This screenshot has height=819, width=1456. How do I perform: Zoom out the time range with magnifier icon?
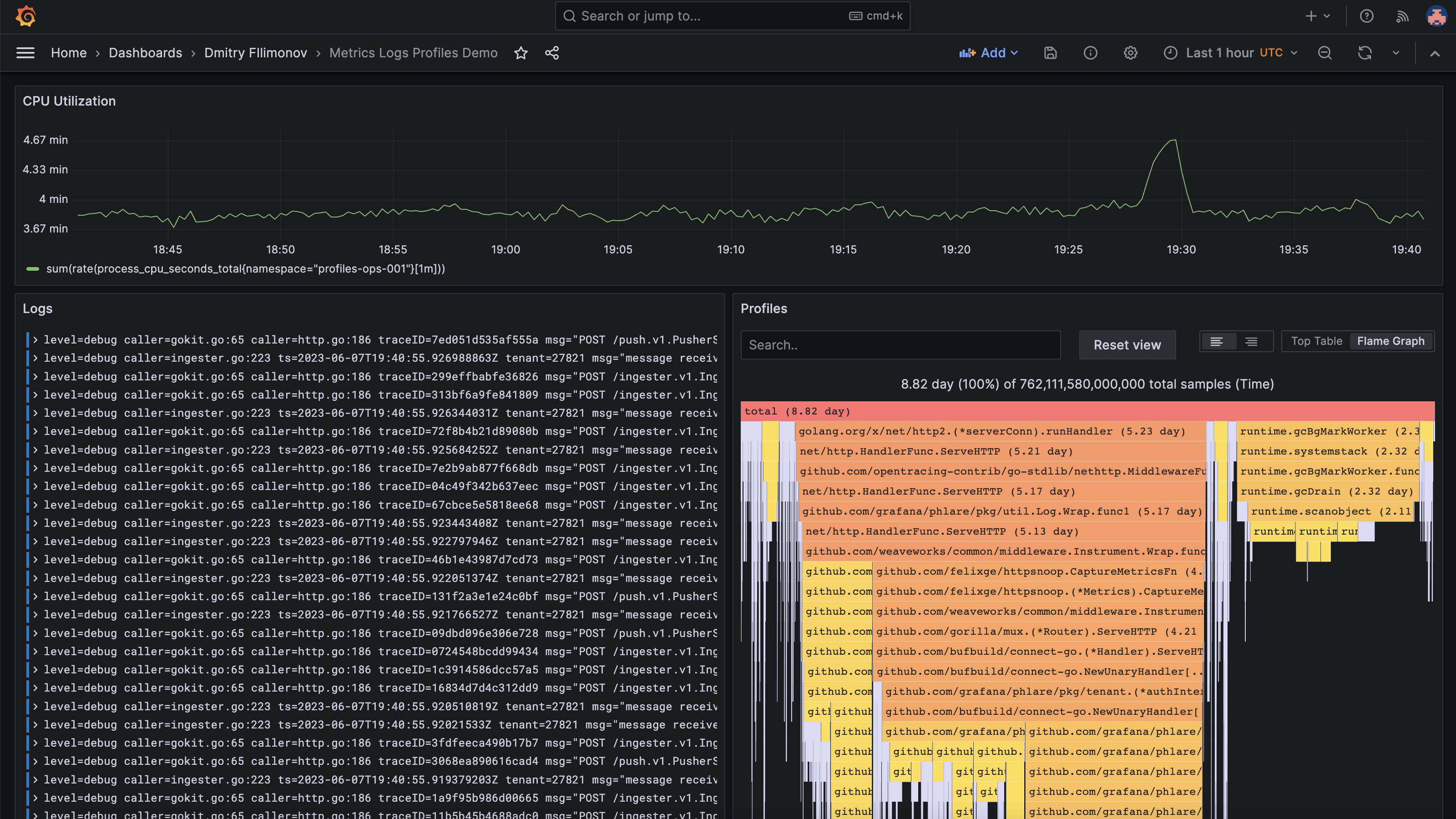[1325, 53]
